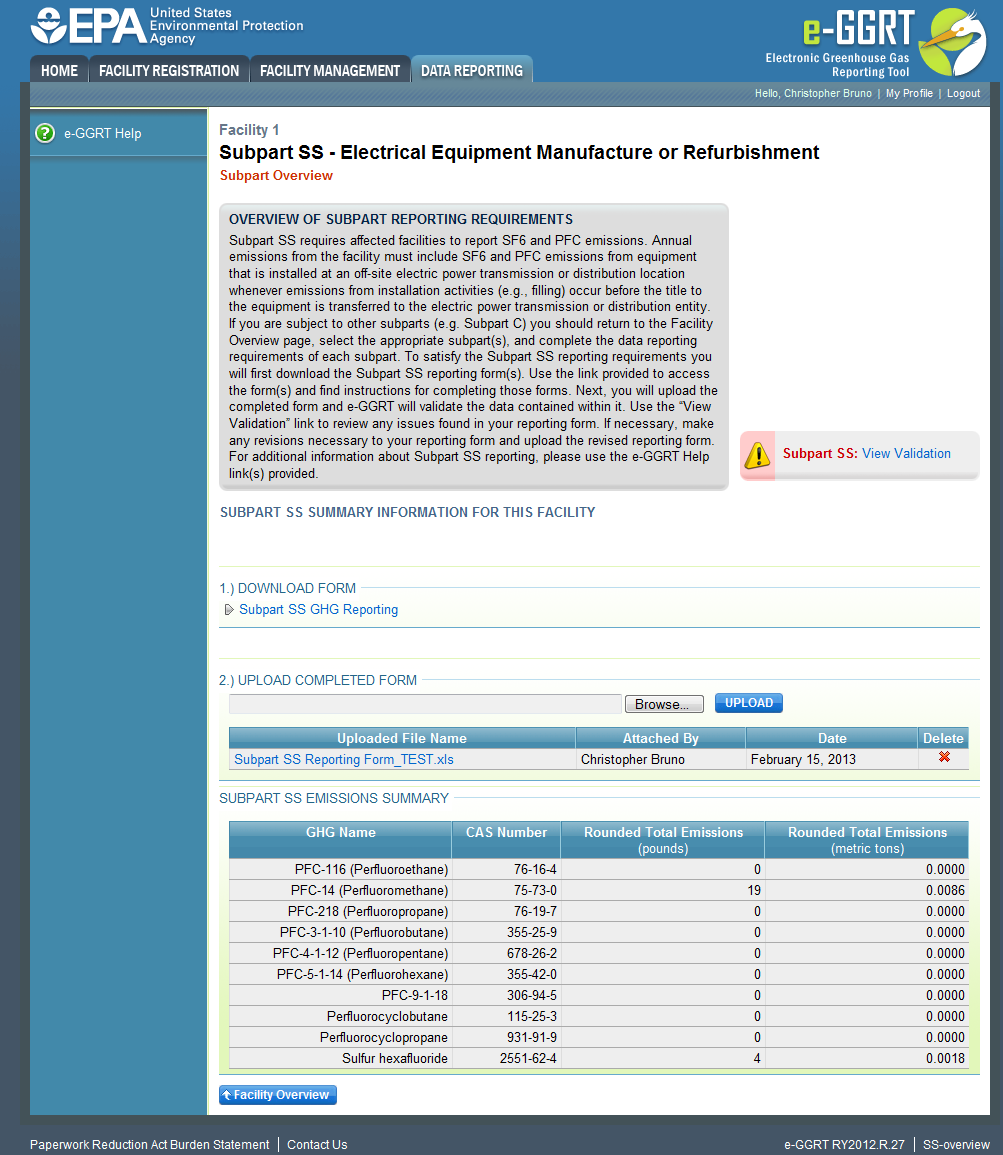
Task: Delete uploaded file with red X
Action: click(944, 757)
